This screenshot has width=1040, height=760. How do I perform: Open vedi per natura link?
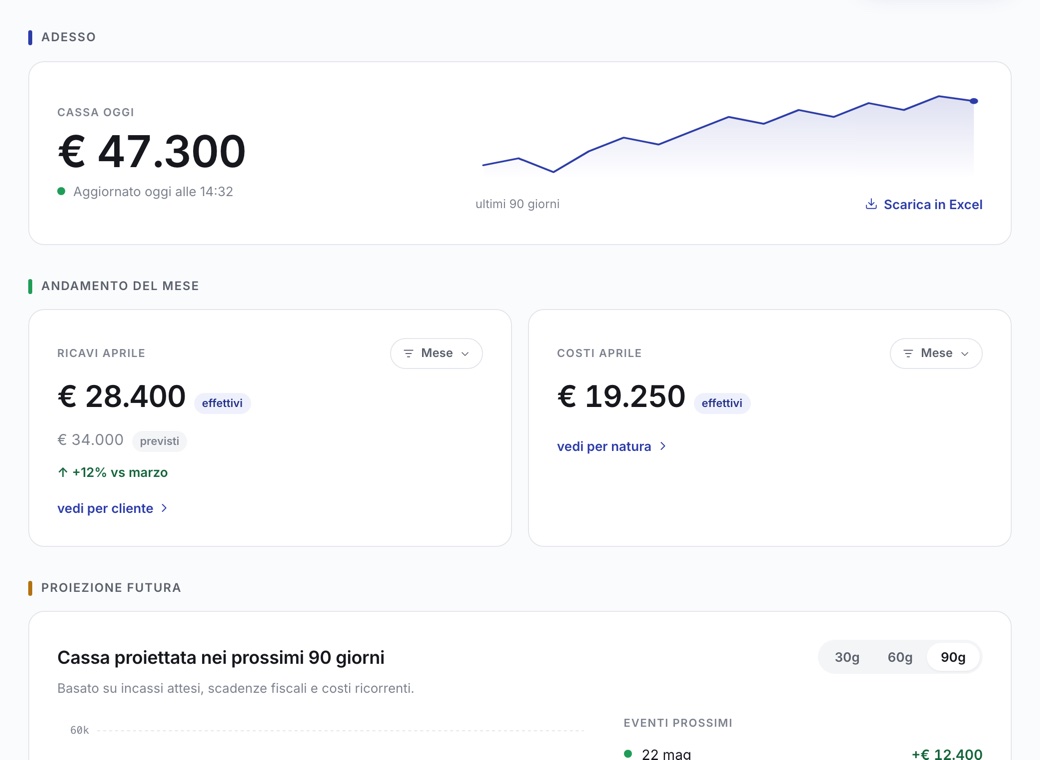[612, 446]
